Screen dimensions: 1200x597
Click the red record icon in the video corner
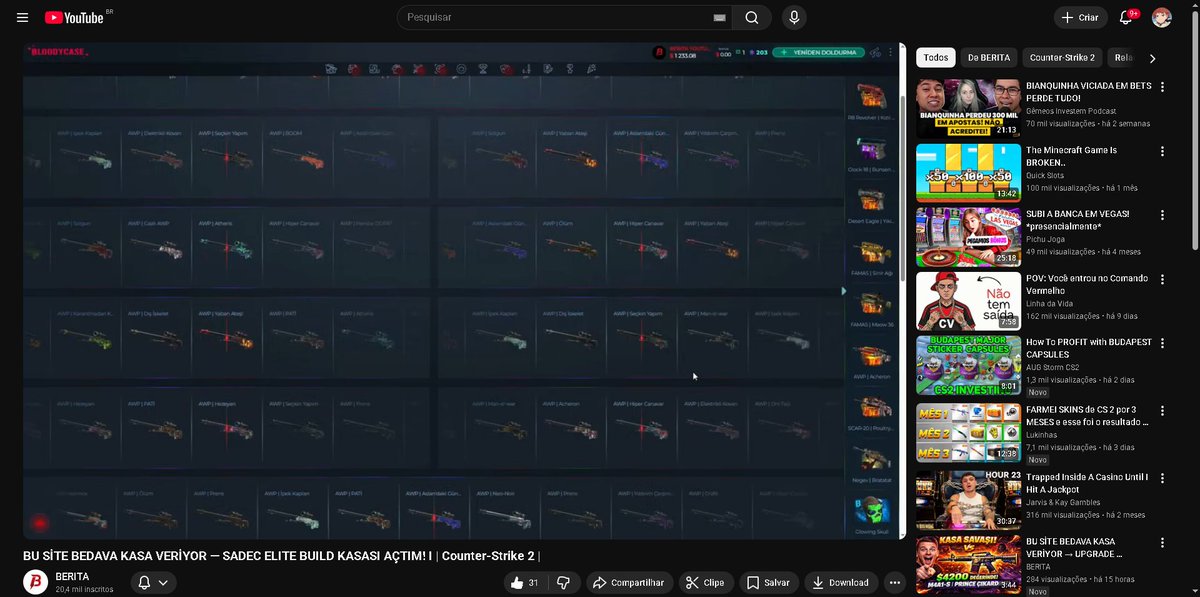39,521
